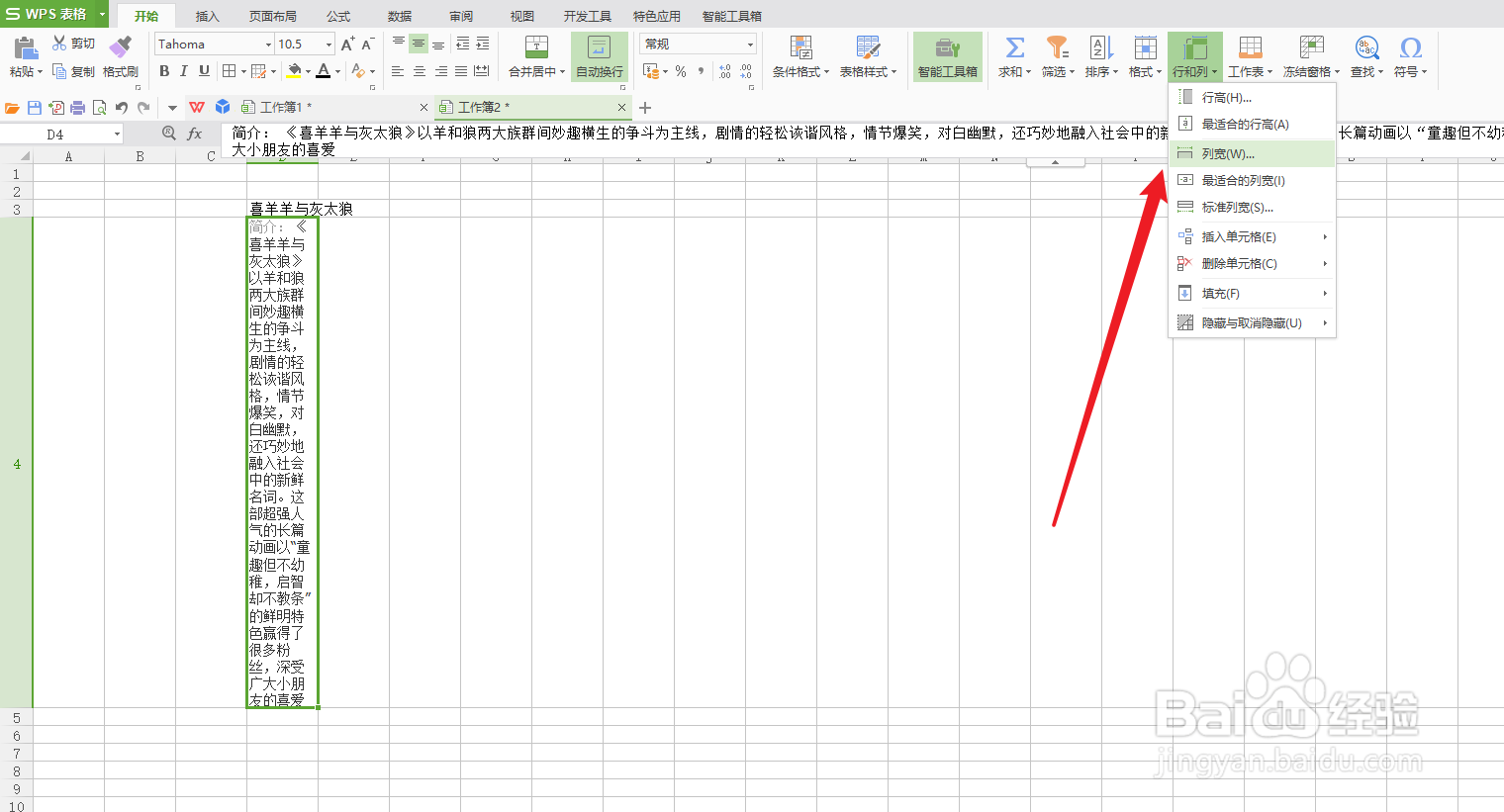Viewport: 1504px width, 812px height.
Task: Click the clear formatting eraser icon
Action: click(357, 71)
